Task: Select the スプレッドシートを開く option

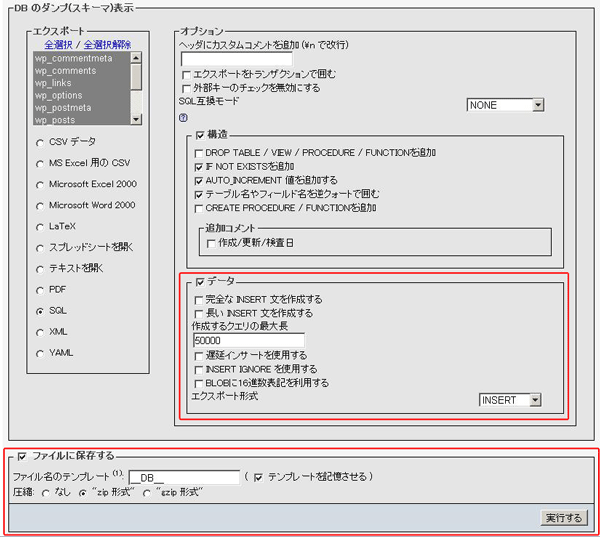Action: 40,248
